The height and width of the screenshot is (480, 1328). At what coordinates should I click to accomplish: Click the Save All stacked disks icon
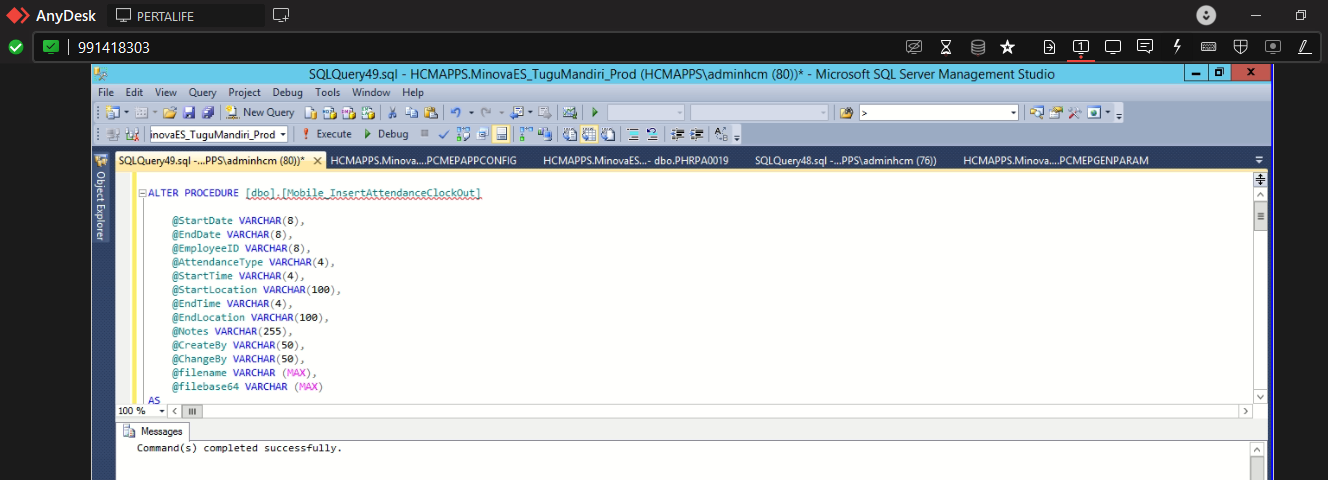[x=208, y=112]
